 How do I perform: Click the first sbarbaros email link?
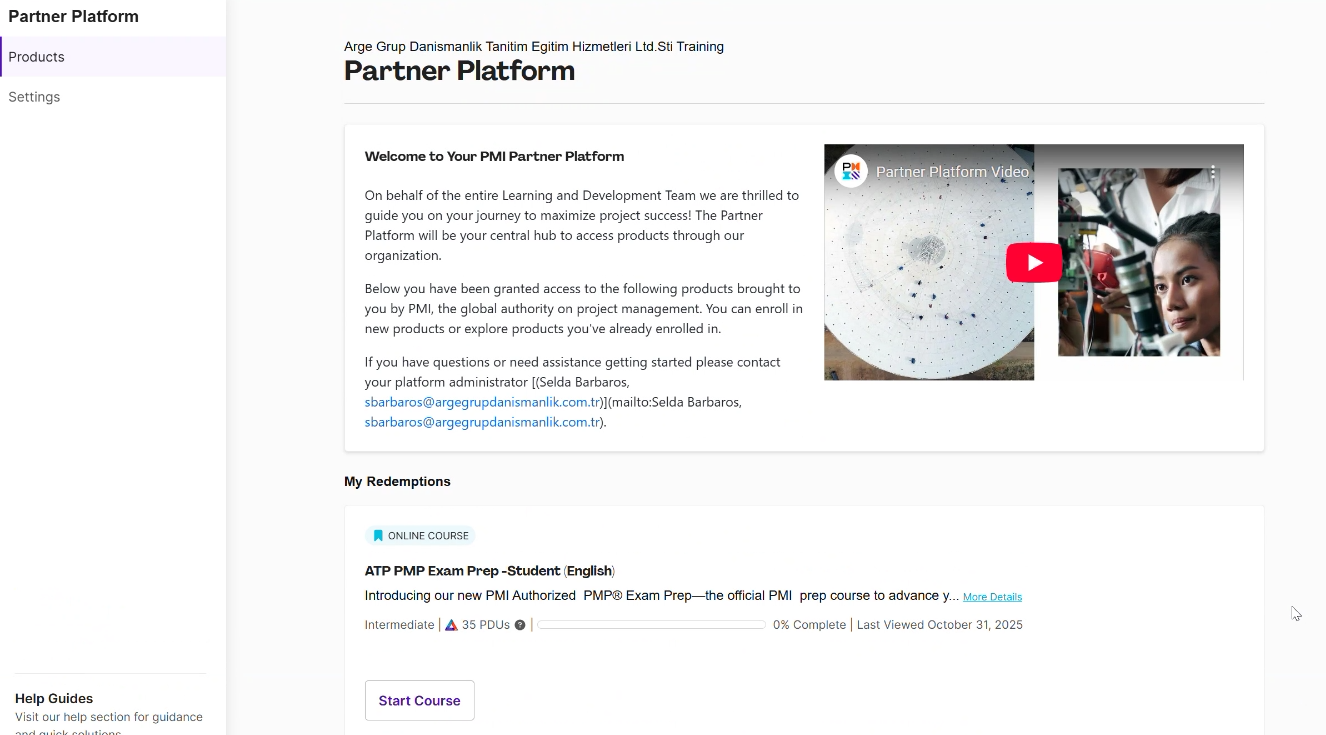(482, 402)
